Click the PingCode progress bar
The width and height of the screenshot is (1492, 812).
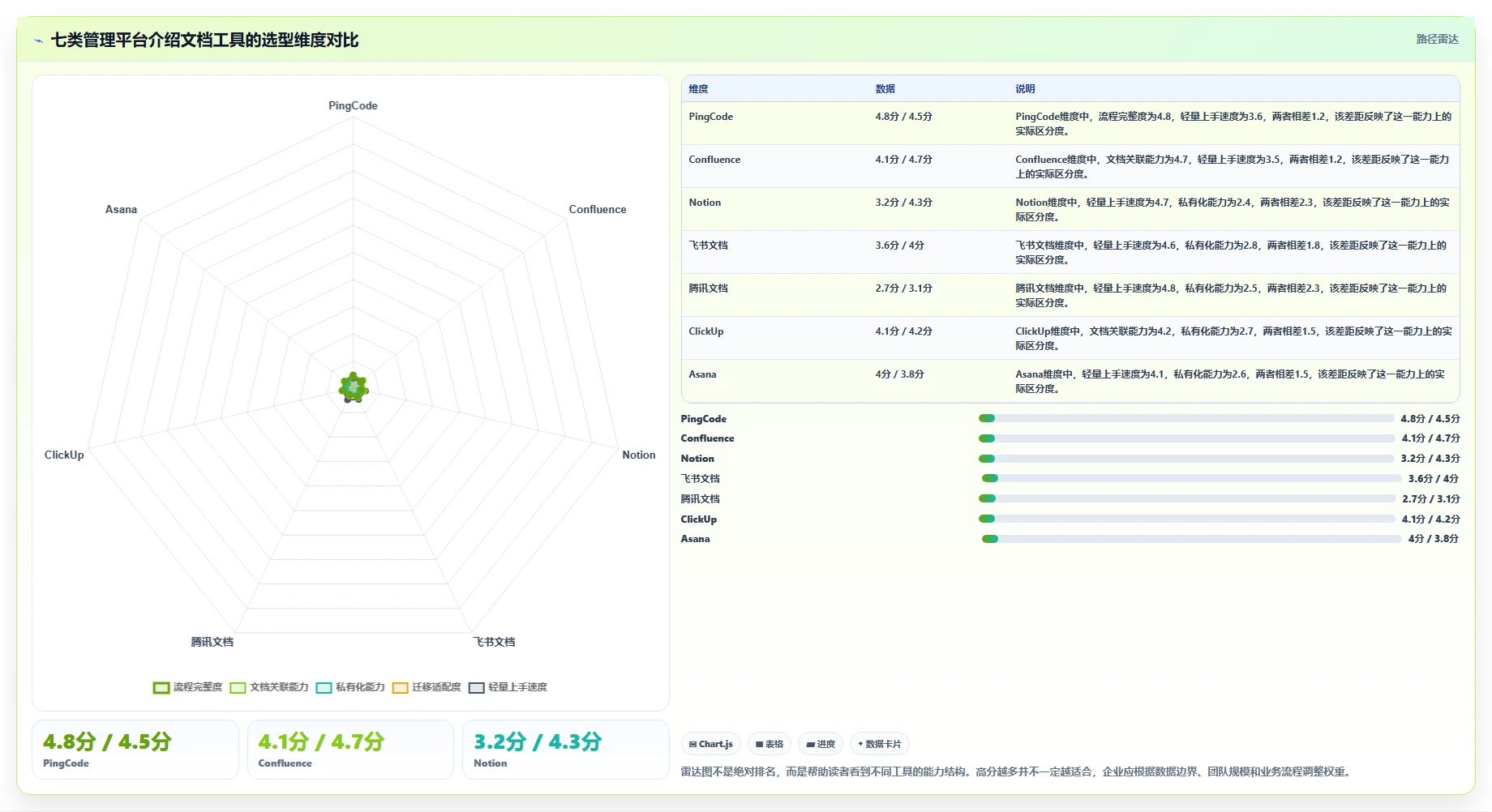coord(1186,418)
